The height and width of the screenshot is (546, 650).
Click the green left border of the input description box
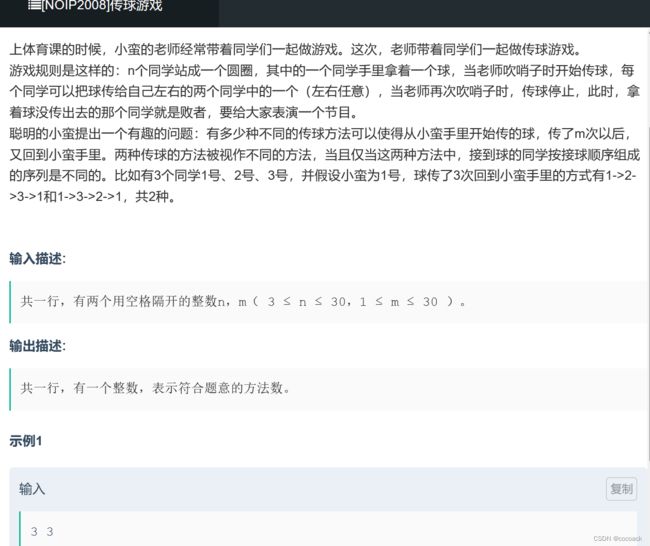coord(10,302)
